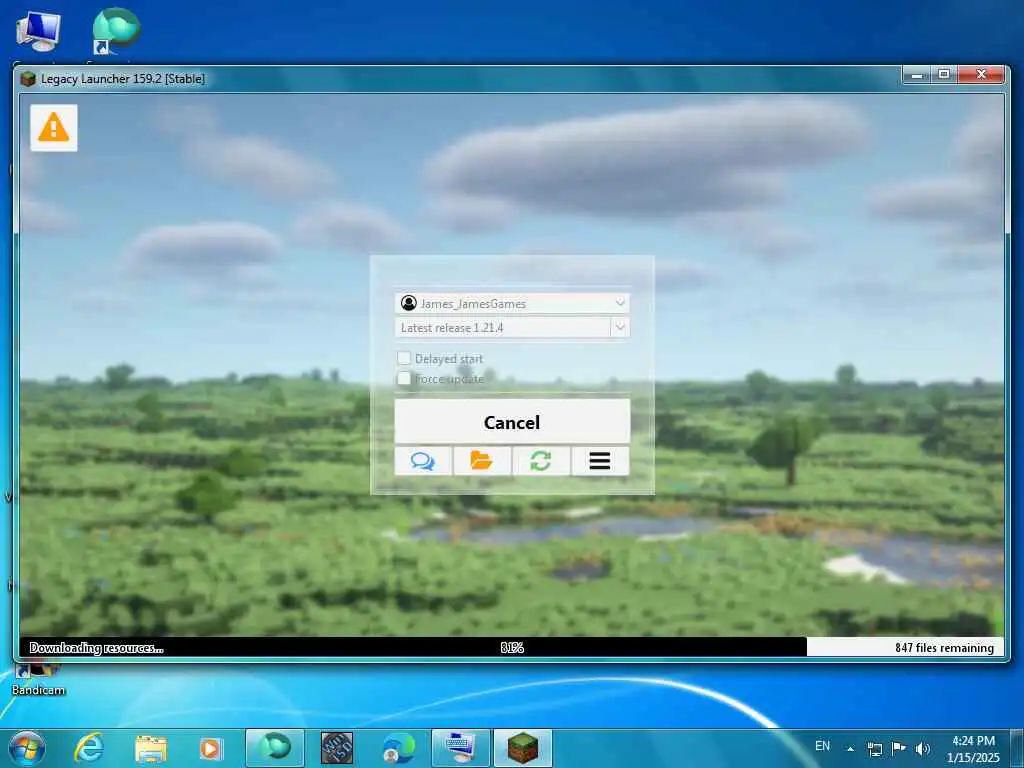Launch Internet Explorer from taskbar
The width and height of the screenshot is (1024, 768).
tap(89, 748)
